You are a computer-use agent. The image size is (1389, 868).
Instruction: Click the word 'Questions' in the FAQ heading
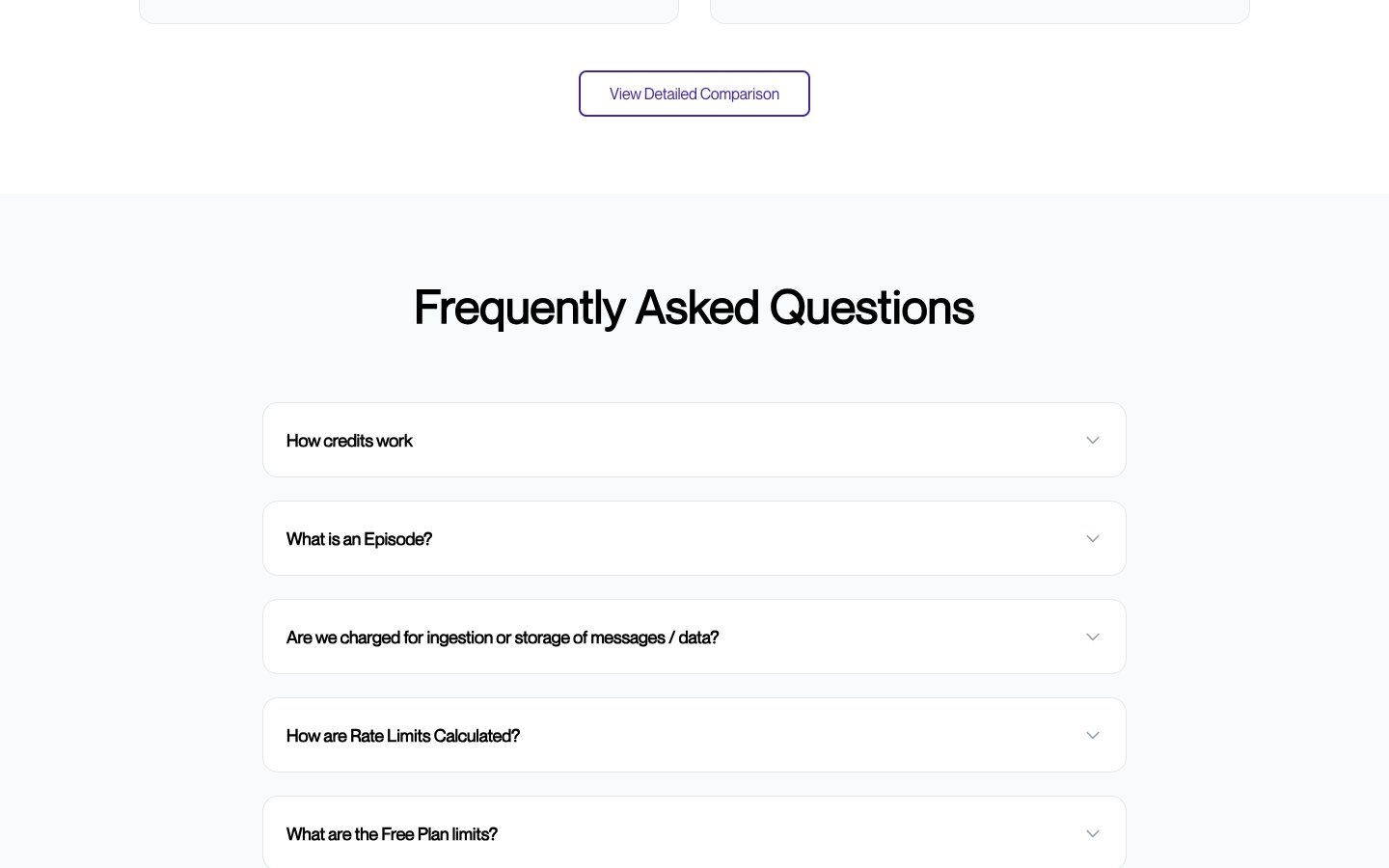coord(871,308)
